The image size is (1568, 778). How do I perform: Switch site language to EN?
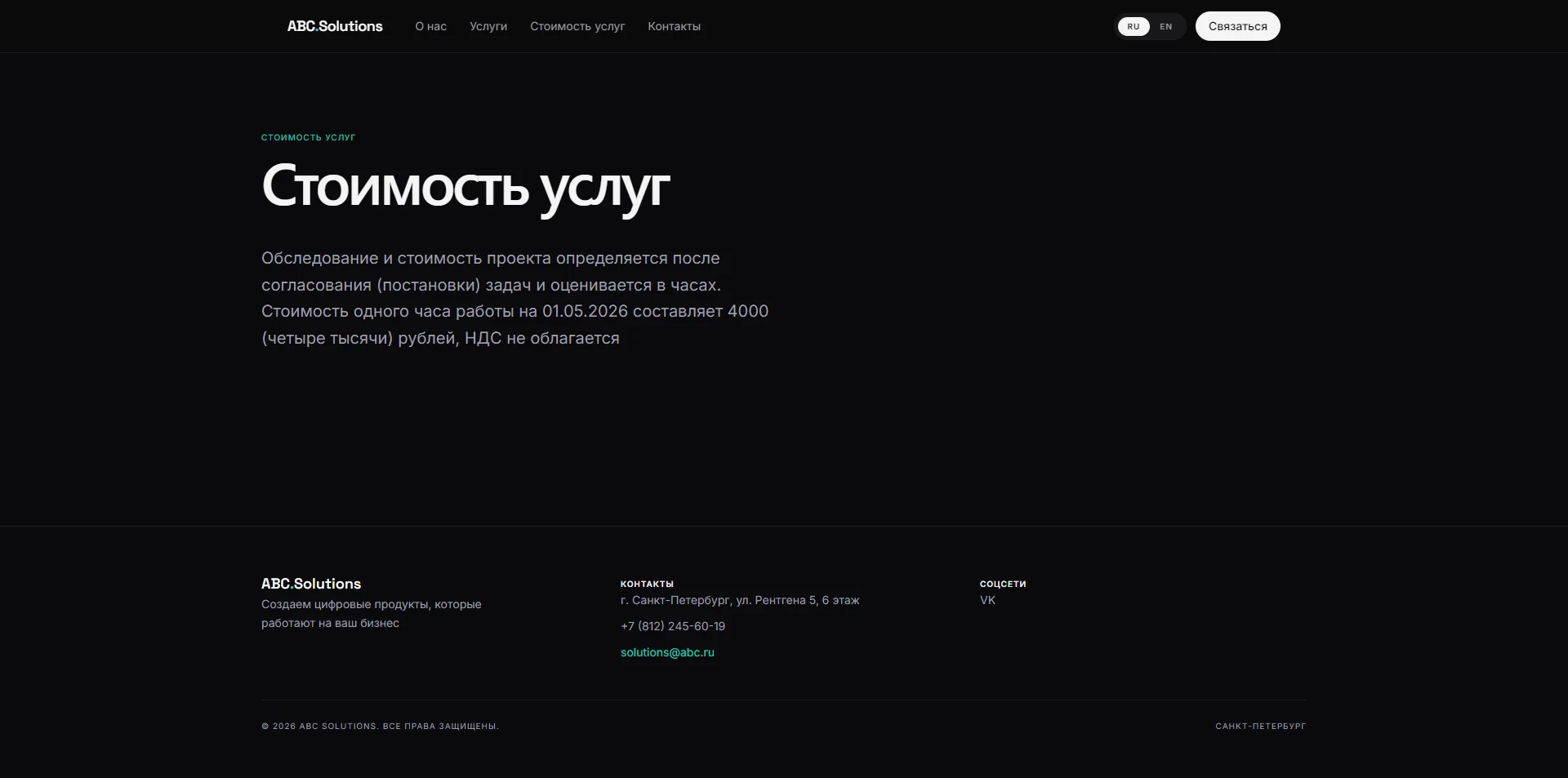(x=1166, y=26)
